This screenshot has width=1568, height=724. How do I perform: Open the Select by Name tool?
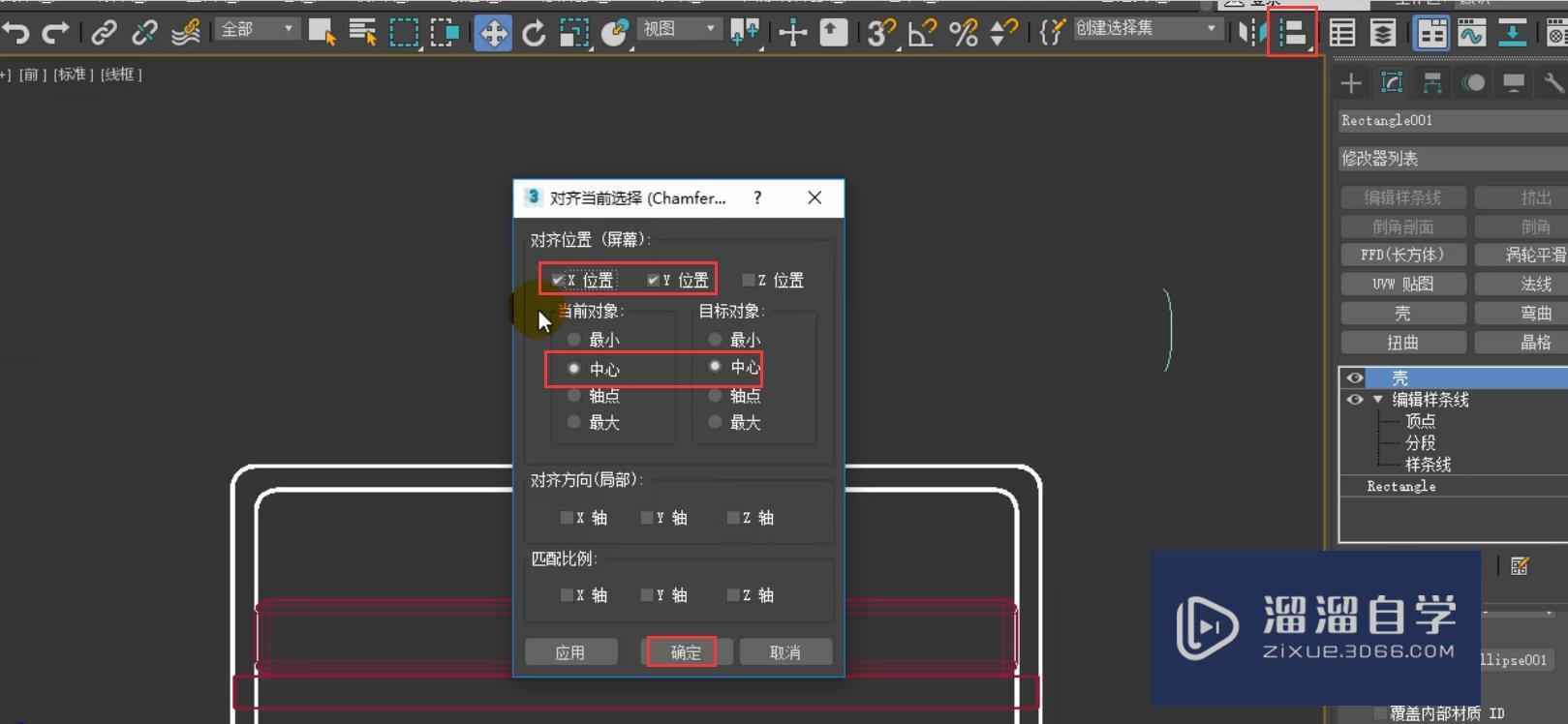click(x=362, y=33)
